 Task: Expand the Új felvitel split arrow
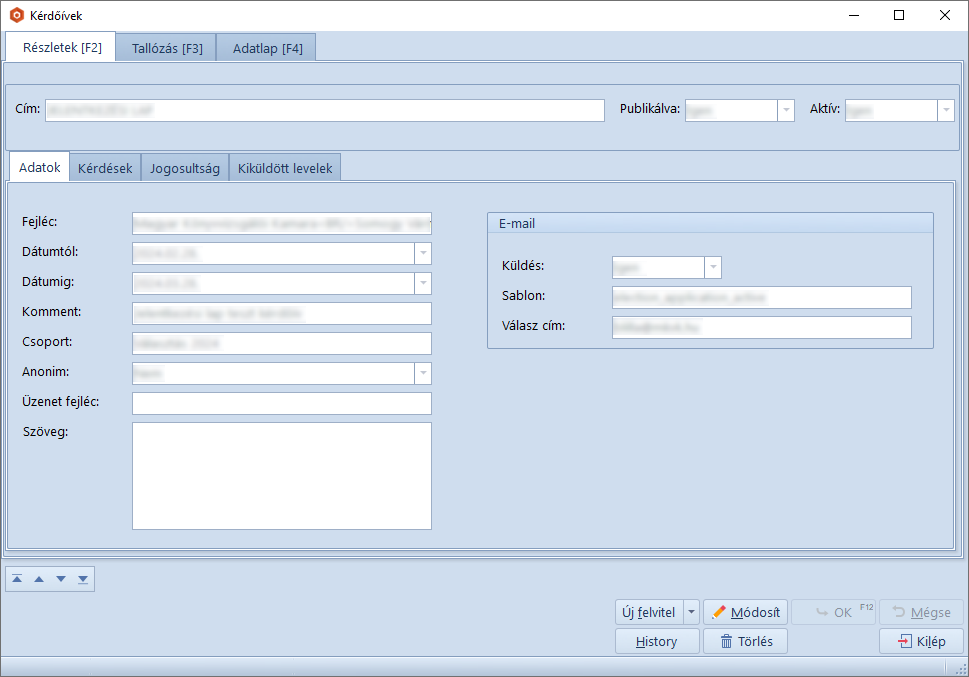692,612
